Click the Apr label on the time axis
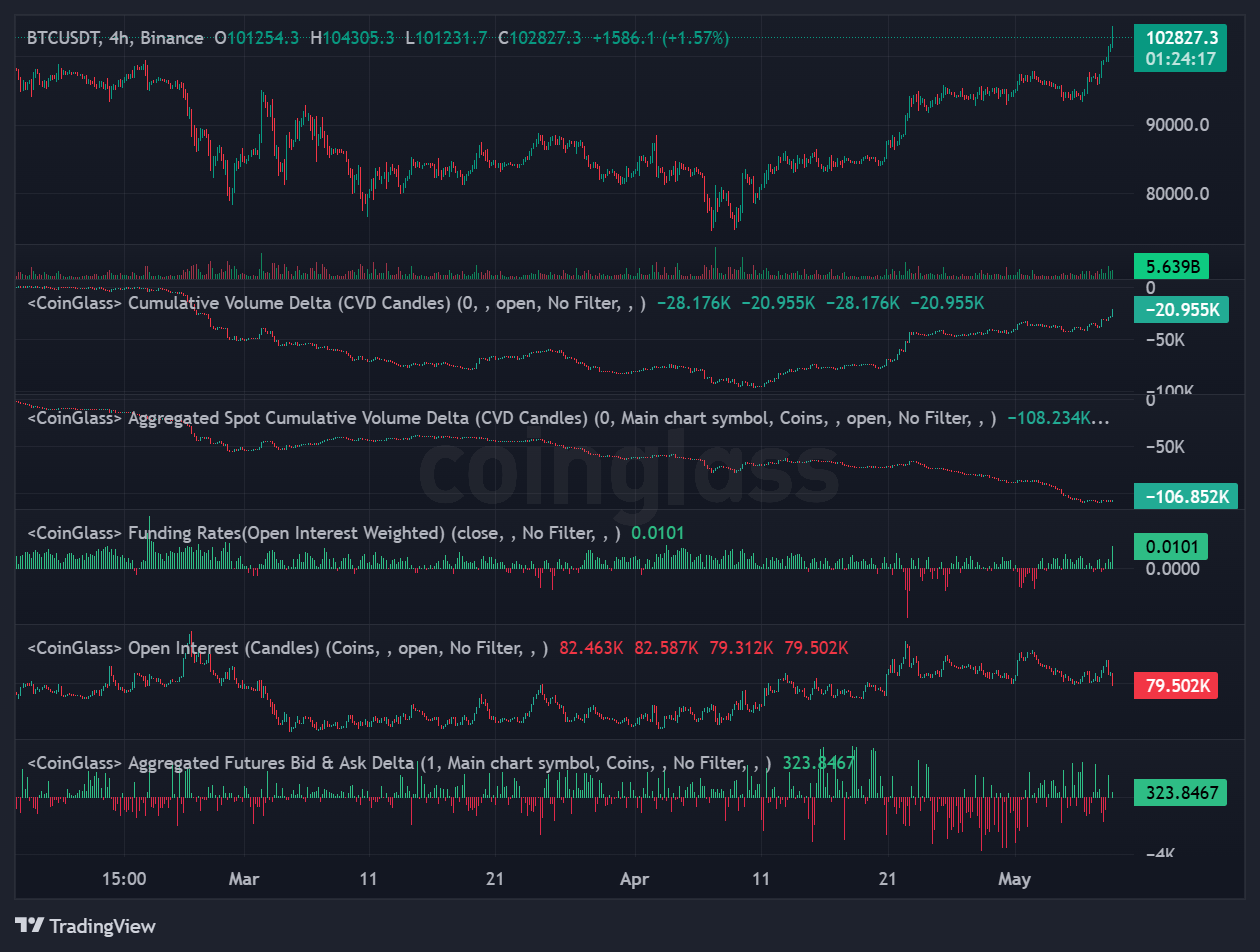Viewport: 1260px width, 952px height. [634, 879]
